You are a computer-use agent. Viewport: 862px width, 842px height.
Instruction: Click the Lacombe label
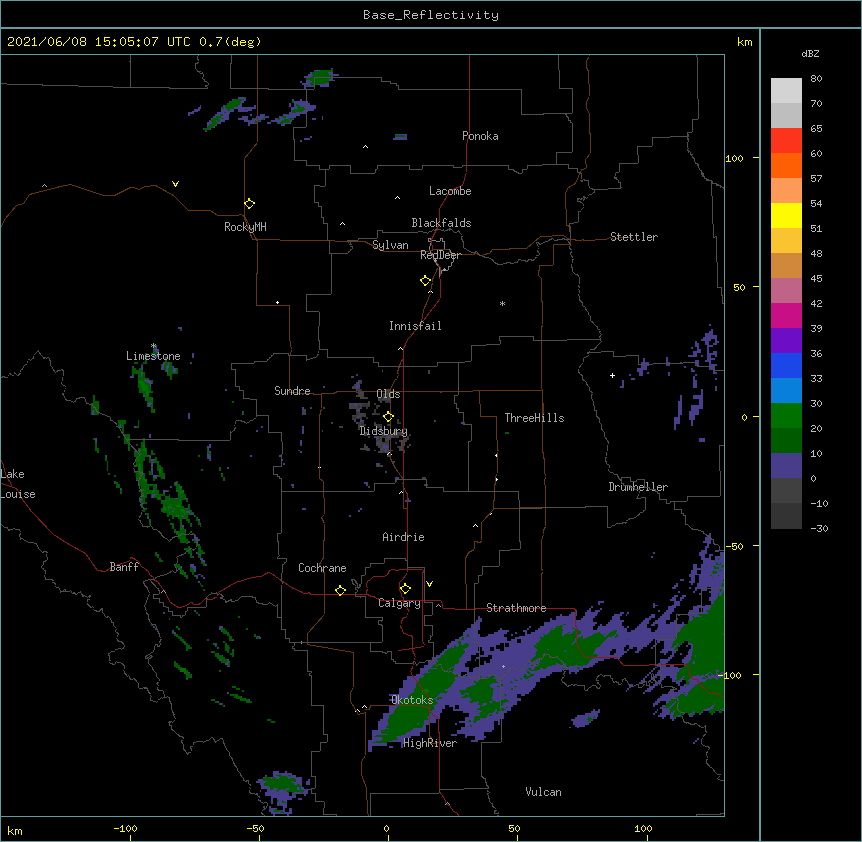click(450, 191)
